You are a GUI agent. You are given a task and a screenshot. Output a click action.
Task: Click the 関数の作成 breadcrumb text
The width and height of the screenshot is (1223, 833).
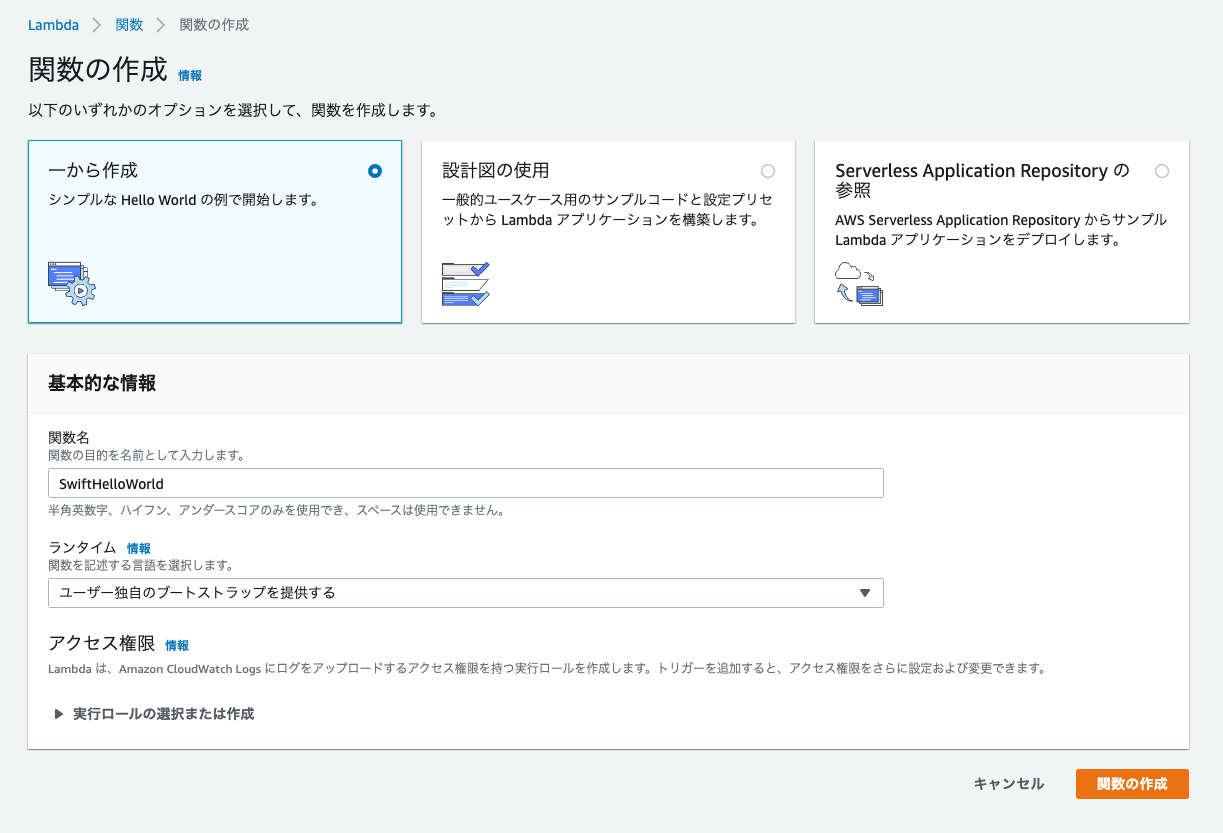[x=214, y=25]
